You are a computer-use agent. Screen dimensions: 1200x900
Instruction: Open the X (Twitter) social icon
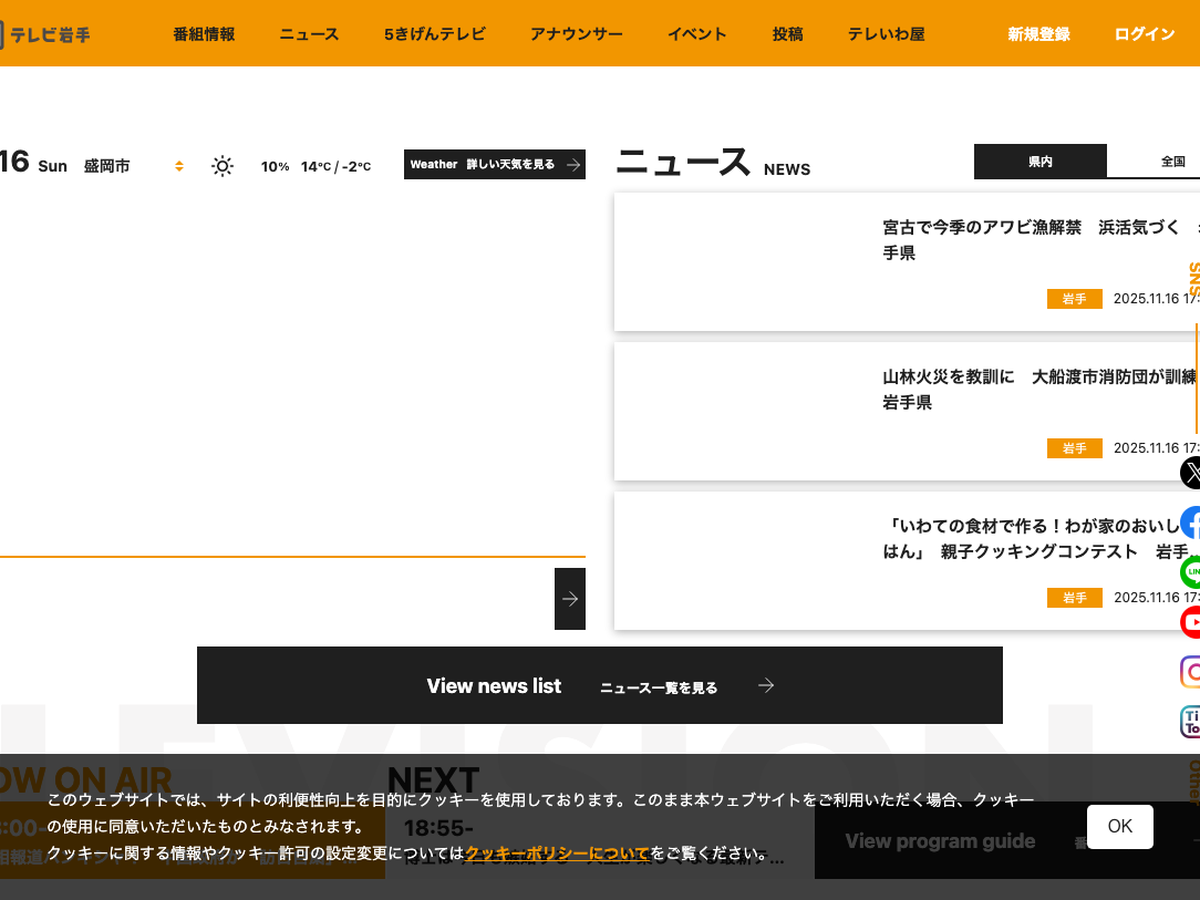(x=1190, y=472)
